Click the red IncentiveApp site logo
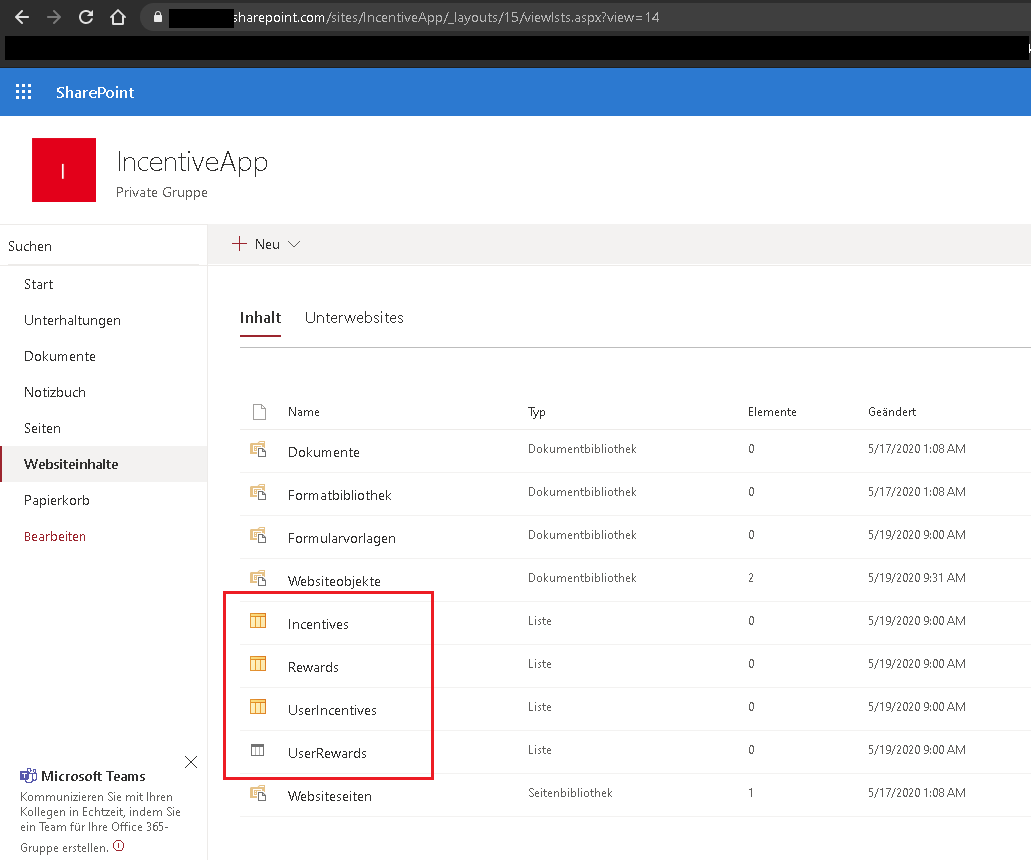This screenshot has width=1031, height=860. coord(64,170)
